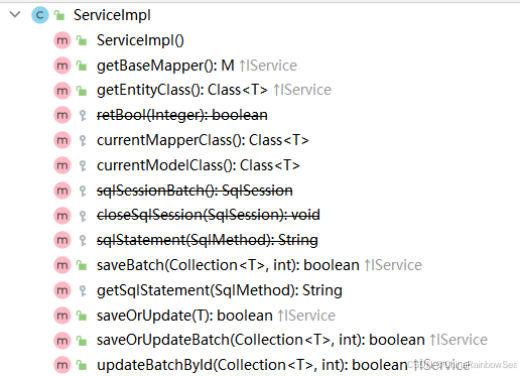
Task: Click the protected key icon beside currentMapperClass()
Action: pyautogui.click(x=82, y=140)
